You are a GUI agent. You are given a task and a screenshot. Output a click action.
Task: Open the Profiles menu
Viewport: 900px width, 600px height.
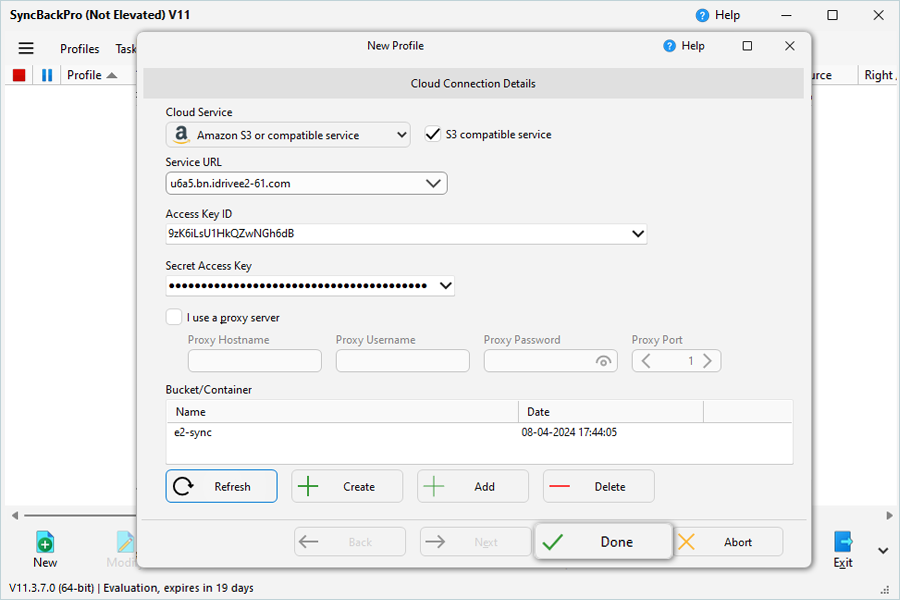point(79,49)
